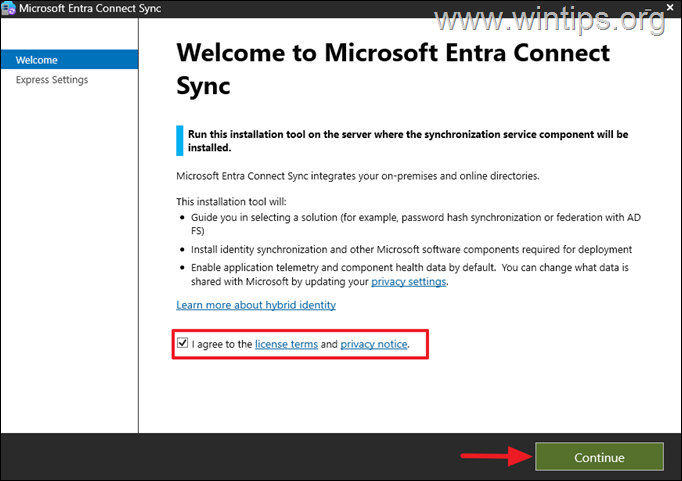Select the Welcome step in sidebar
Screen dimensions: 682x481
pyautogui.click(x=70, y=60)
